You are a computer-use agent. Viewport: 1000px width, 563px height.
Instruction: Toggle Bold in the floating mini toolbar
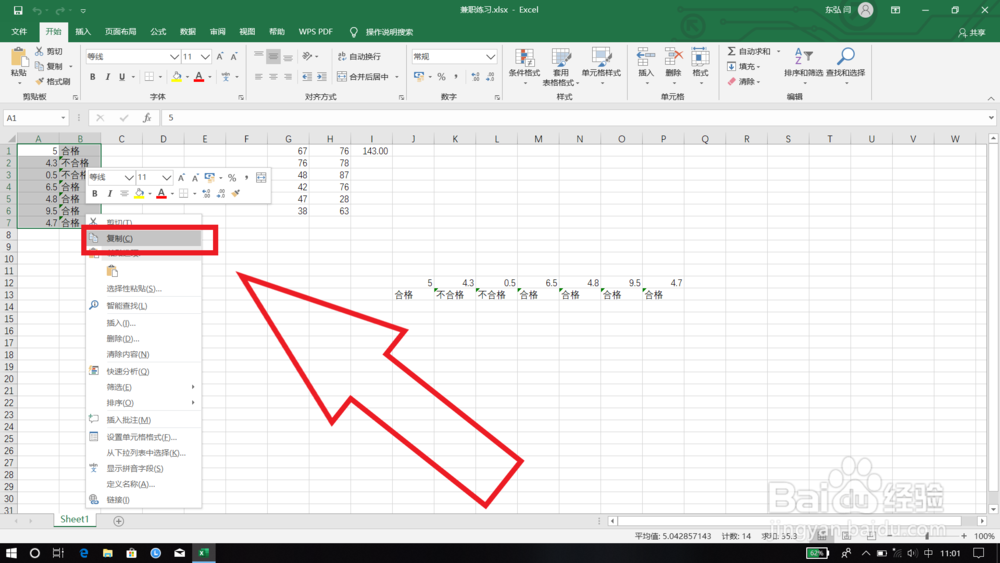95,193
